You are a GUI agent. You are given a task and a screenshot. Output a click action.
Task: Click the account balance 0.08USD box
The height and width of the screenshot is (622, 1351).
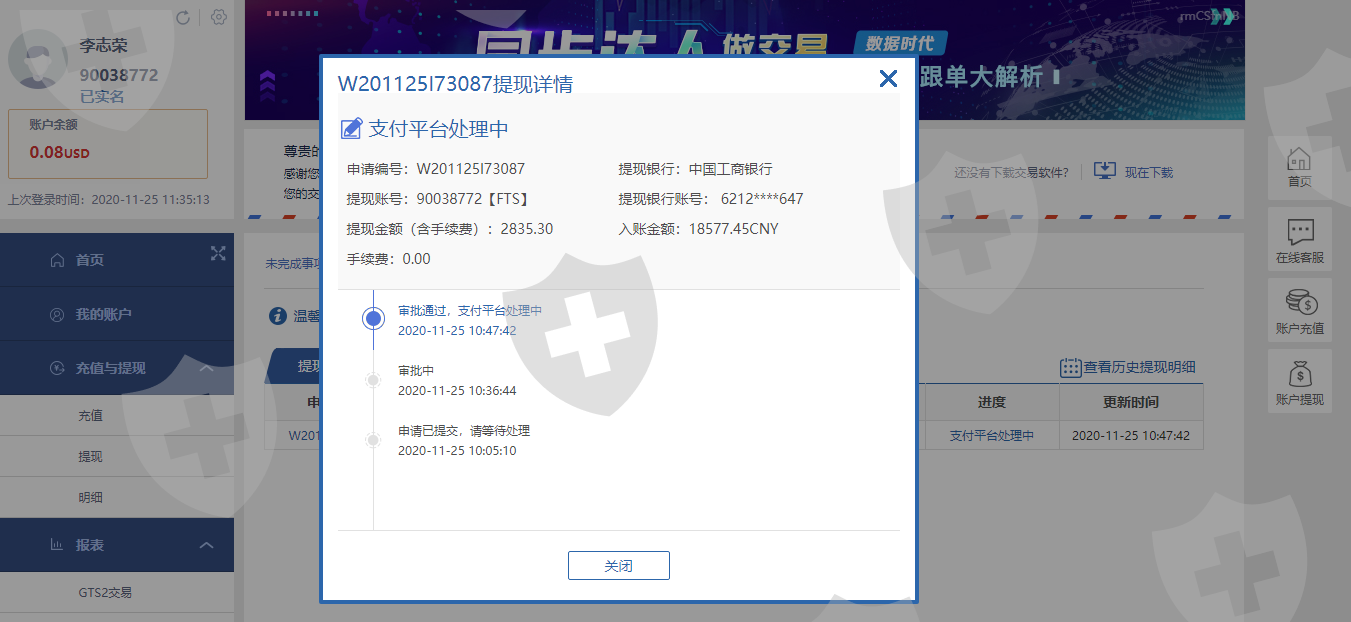pos(108,144)
